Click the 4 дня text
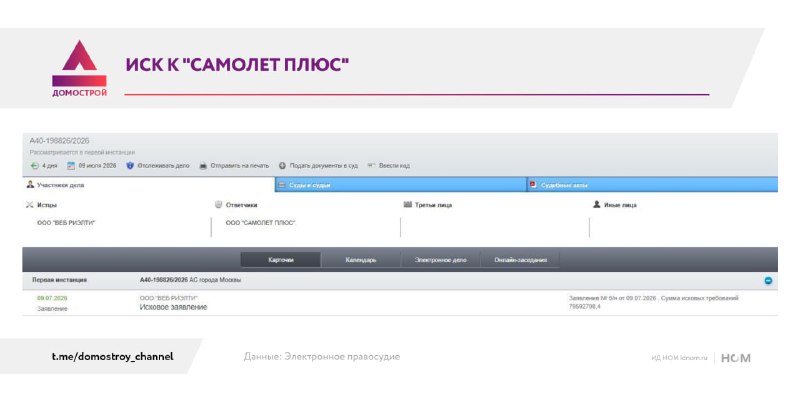The image size is (800, 397). (x=49, y=166)
